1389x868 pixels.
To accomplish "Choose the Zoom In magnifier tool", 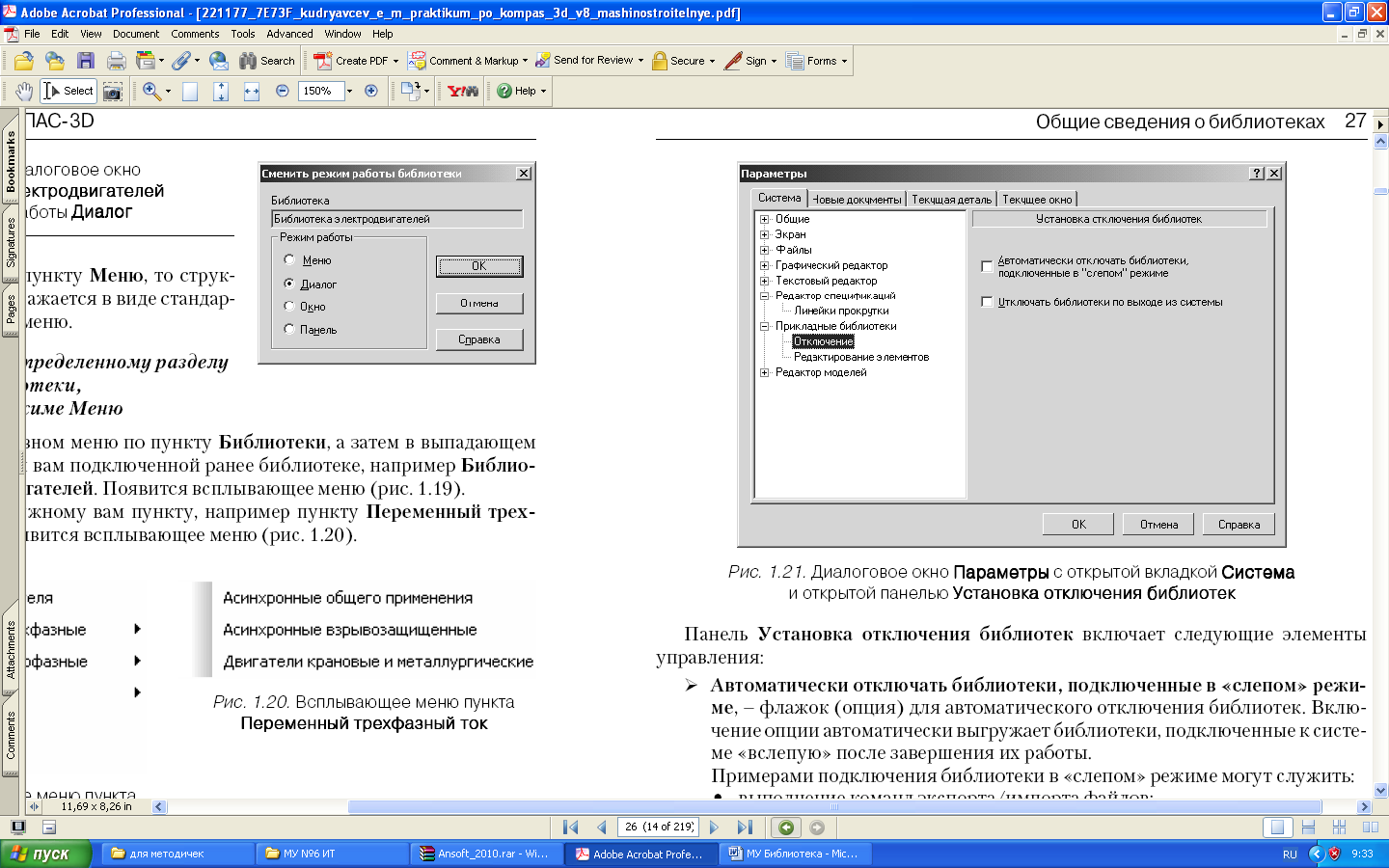I will [151, 91].
